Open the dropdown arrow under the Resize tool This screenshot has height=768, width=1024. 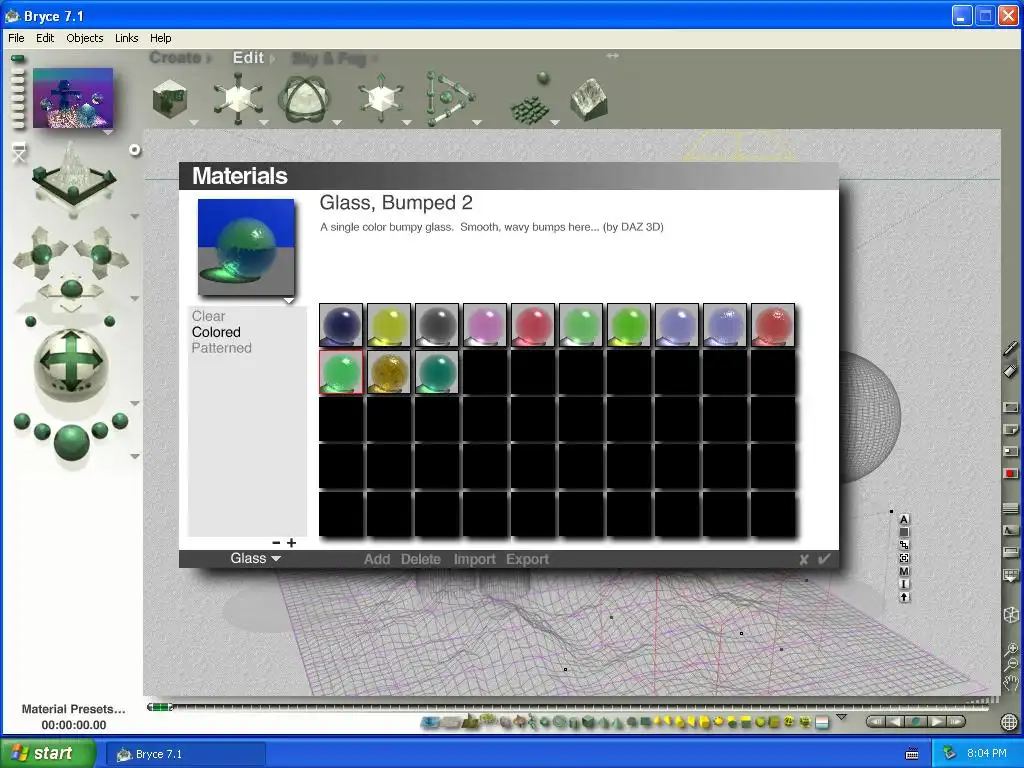[263, 122]
